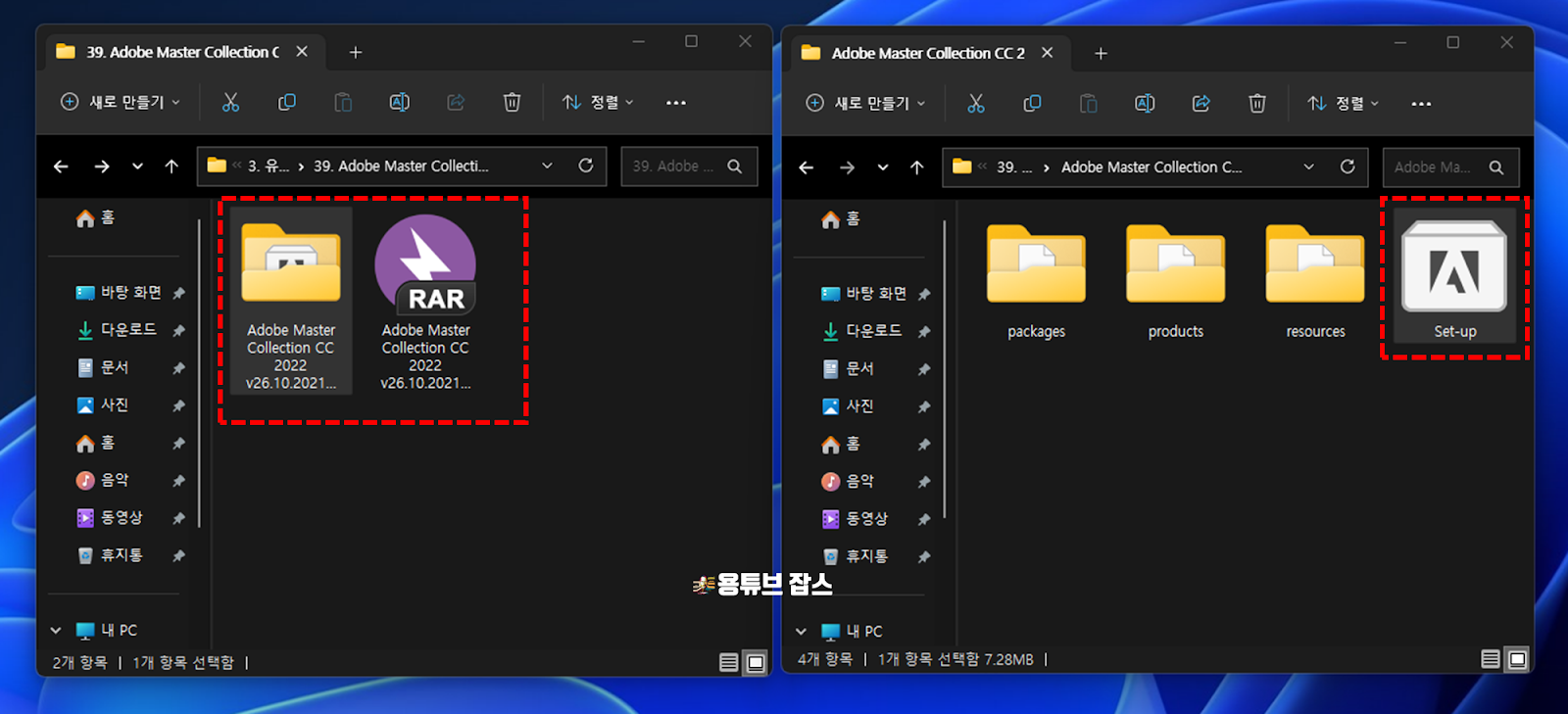Open the 정렬 sort dropdown, right window
The image size is (1568, 714).
1344,103
